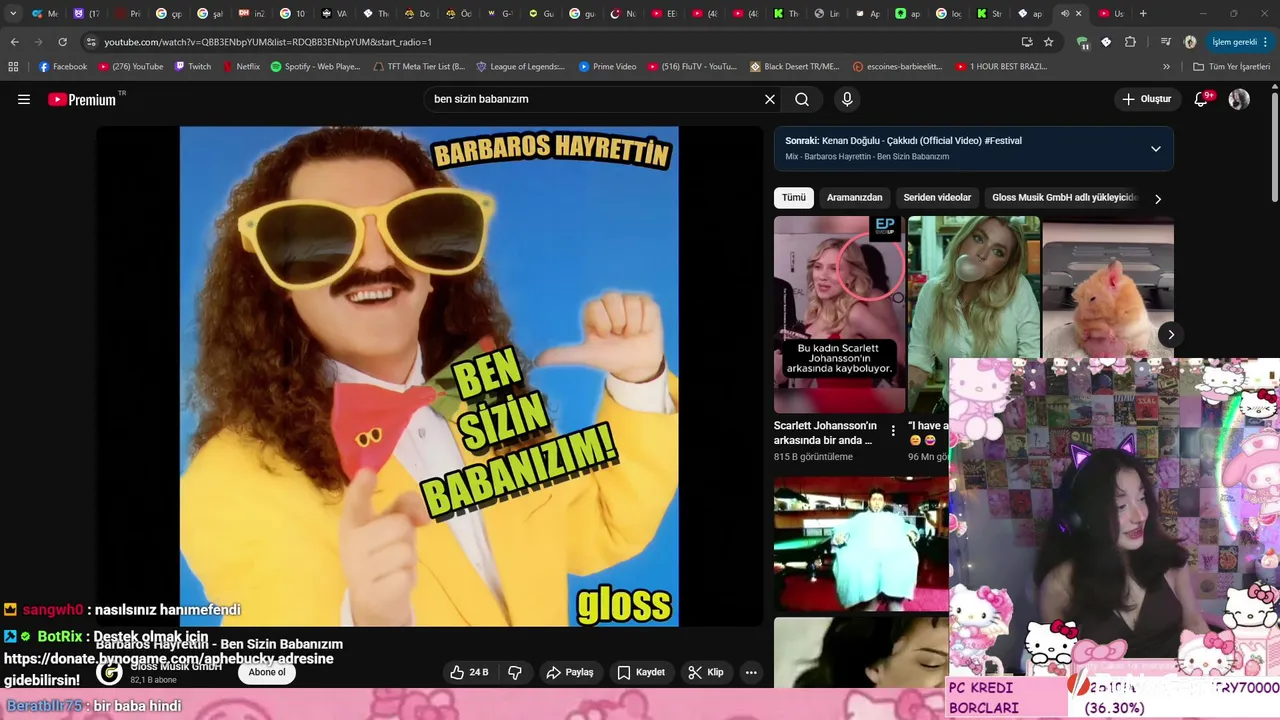This screenshot has width=1280, height=720.
Task: Open the League of Legends bookmark
Action: click(x=520, y=67)
